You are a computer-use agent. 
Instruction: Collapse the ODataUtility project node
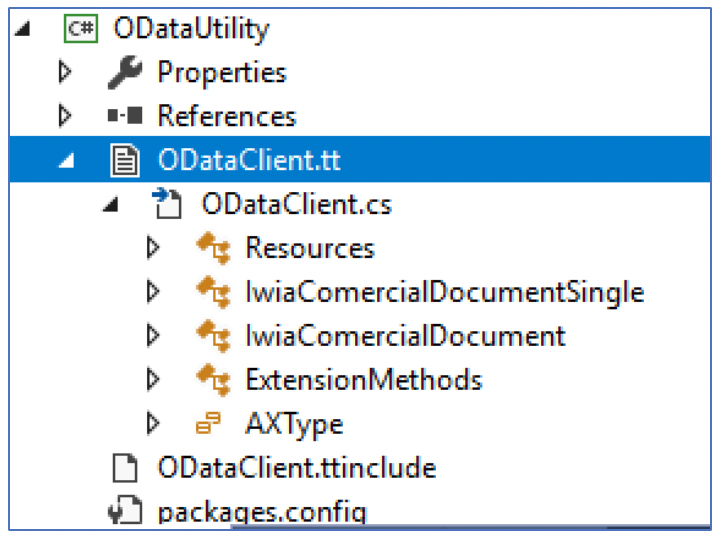tap(22, 29)
